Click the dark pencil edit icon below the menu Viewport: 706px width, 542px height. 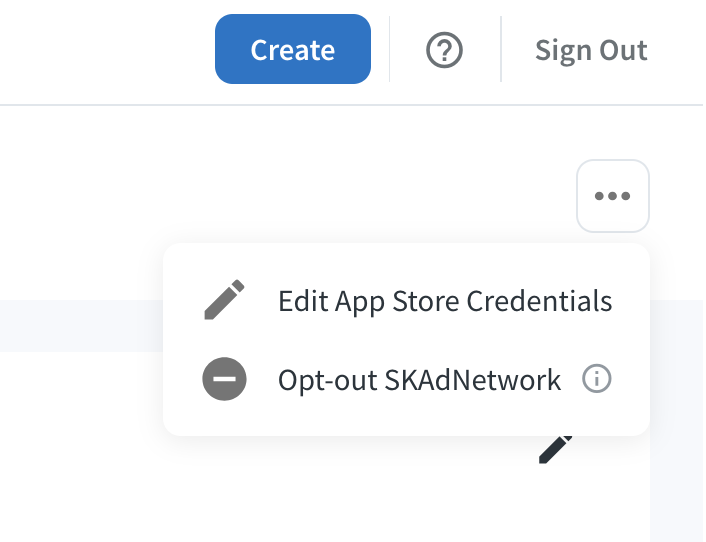tap(556, 449)
